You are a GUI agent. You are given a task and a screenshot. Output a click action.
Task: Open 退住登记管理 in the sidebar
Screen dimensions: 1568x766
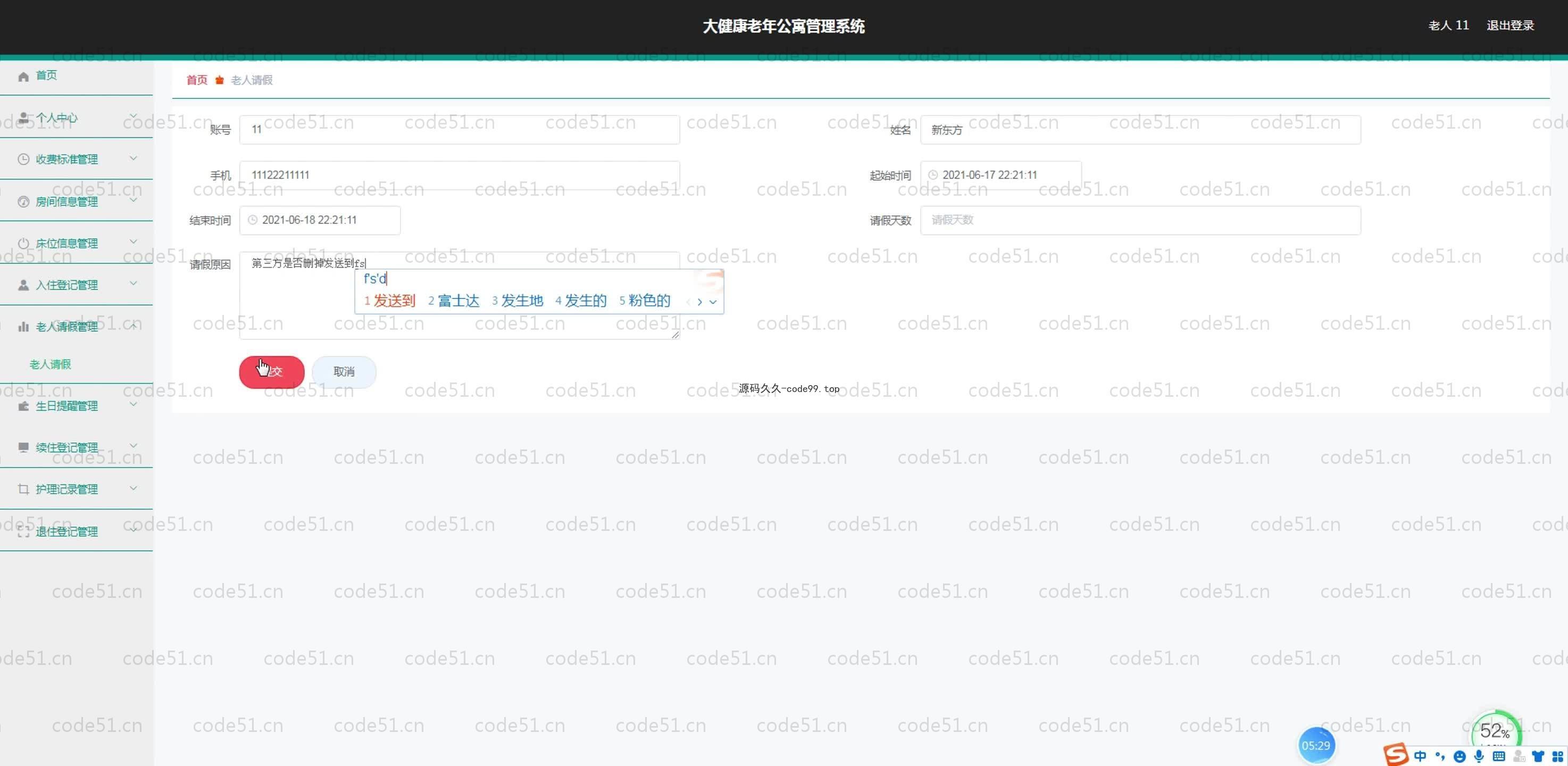tap(76, 531)
